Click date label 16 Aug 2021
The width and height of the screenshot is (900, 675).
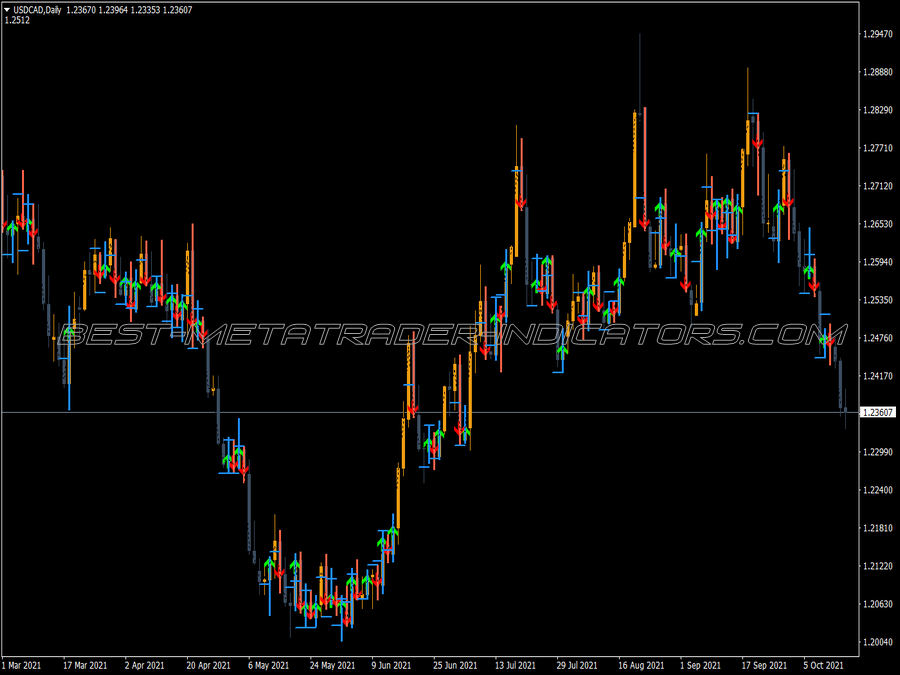click(641, 666)
